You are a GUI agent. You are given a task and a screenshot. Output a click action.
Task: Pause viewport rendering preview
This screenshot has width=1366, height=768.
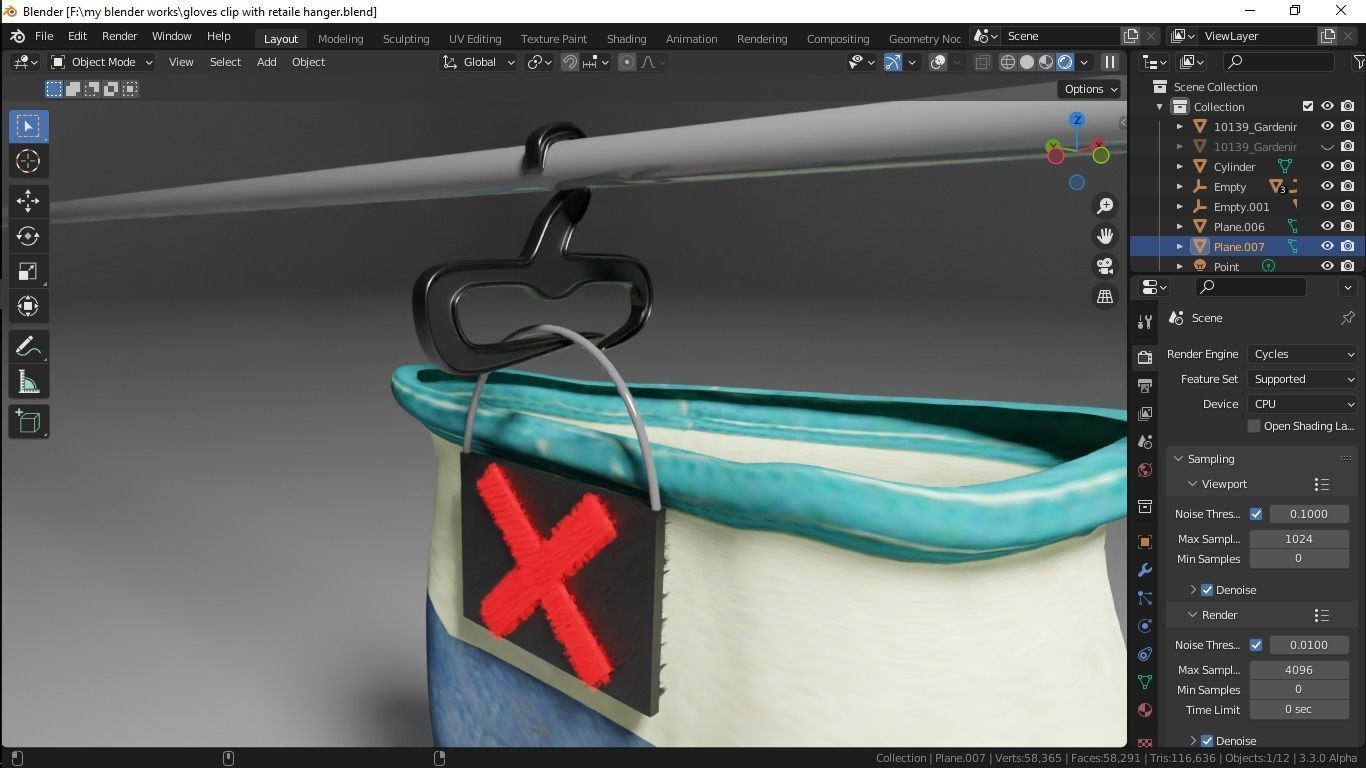coord(1109,62)
